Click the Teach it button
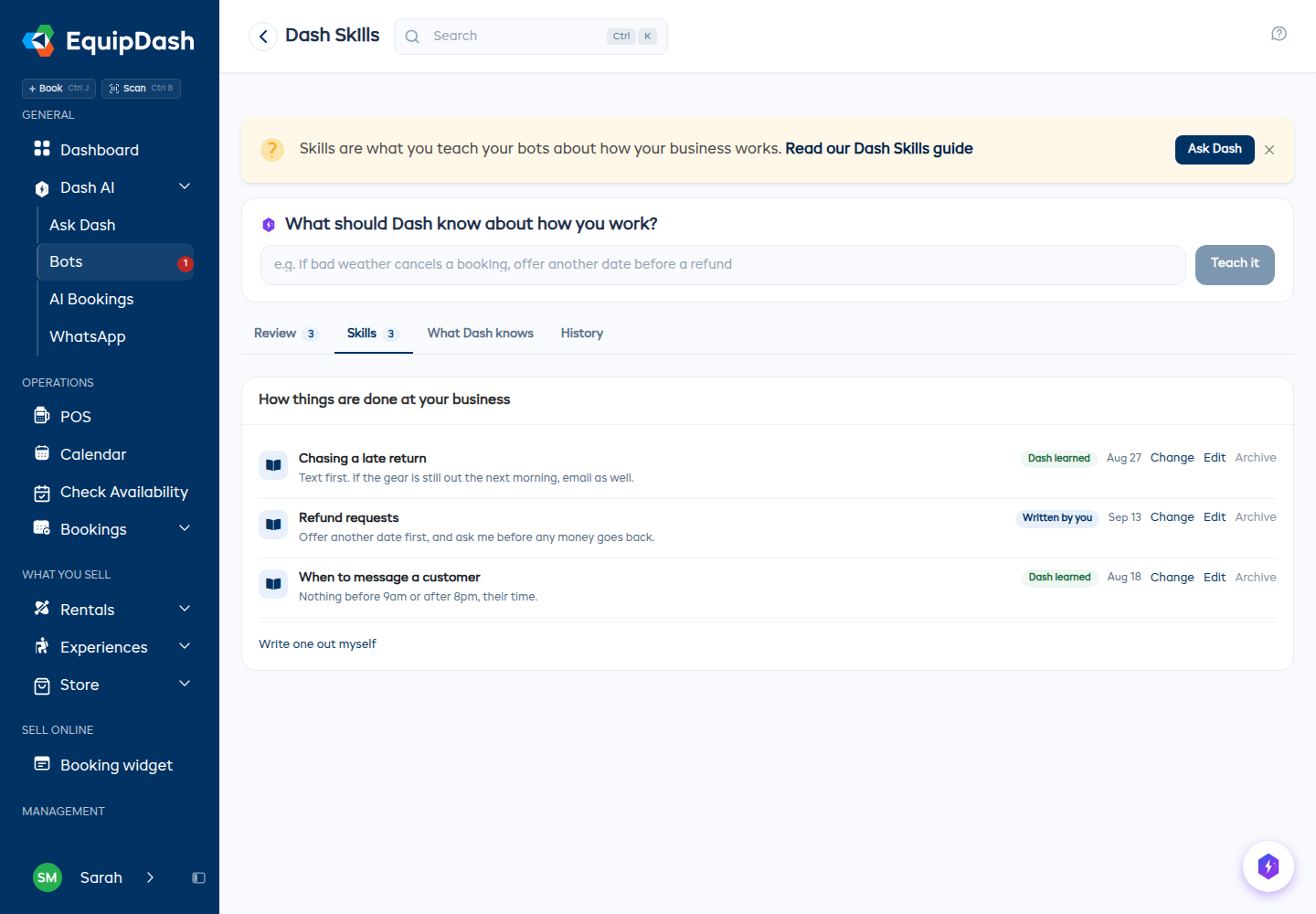The width and height of the screenshot is (1316, 914). tap(1235, 265)
